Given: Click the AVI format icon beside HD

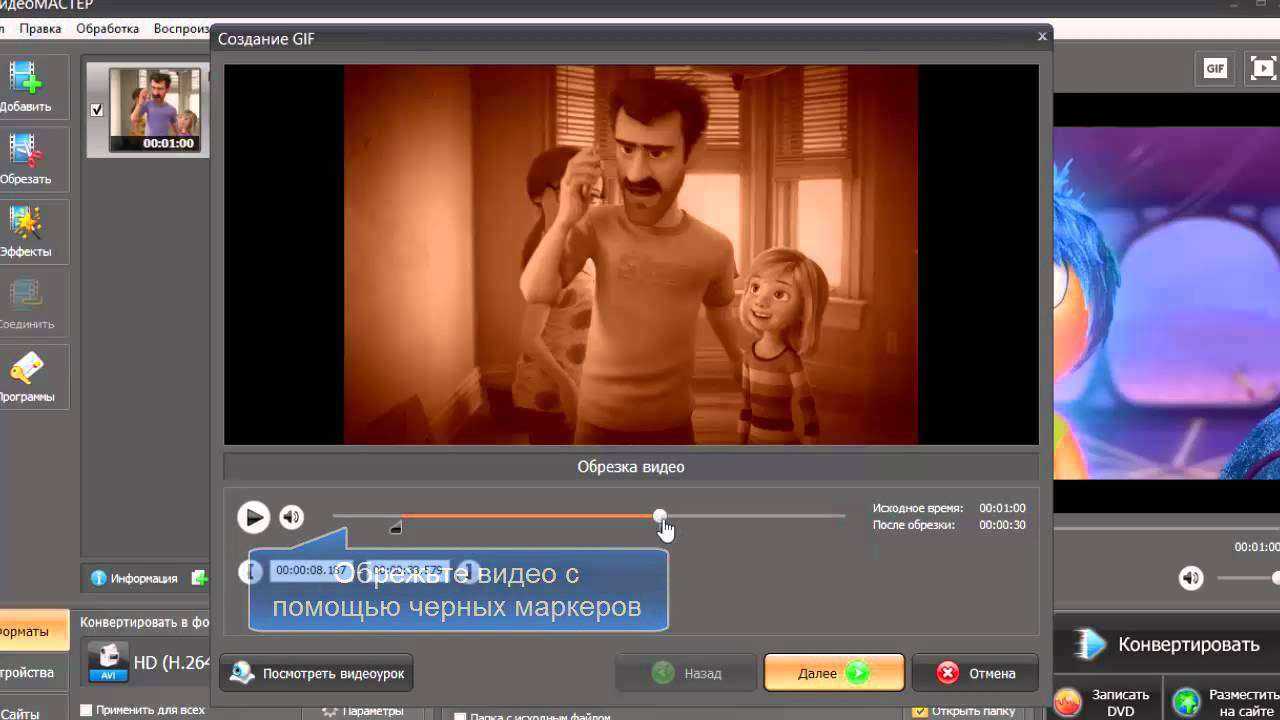Looking at the screenshot, I should [x=108, y=662].
